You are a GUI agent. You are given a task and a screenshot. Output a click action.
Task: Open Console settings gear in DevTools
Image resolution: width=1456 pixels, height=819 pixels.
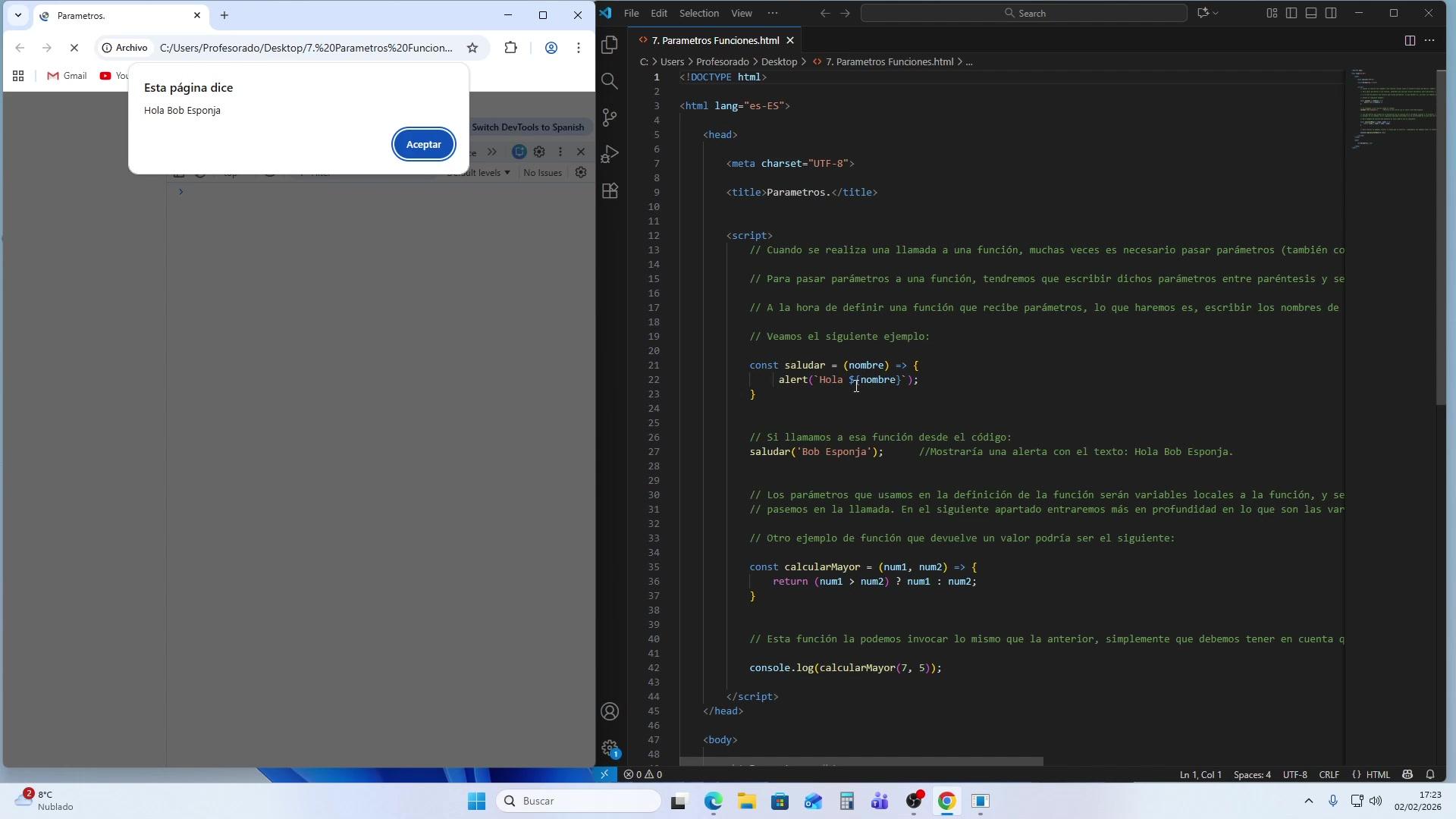pyautogui.click(x=581, y=172)
